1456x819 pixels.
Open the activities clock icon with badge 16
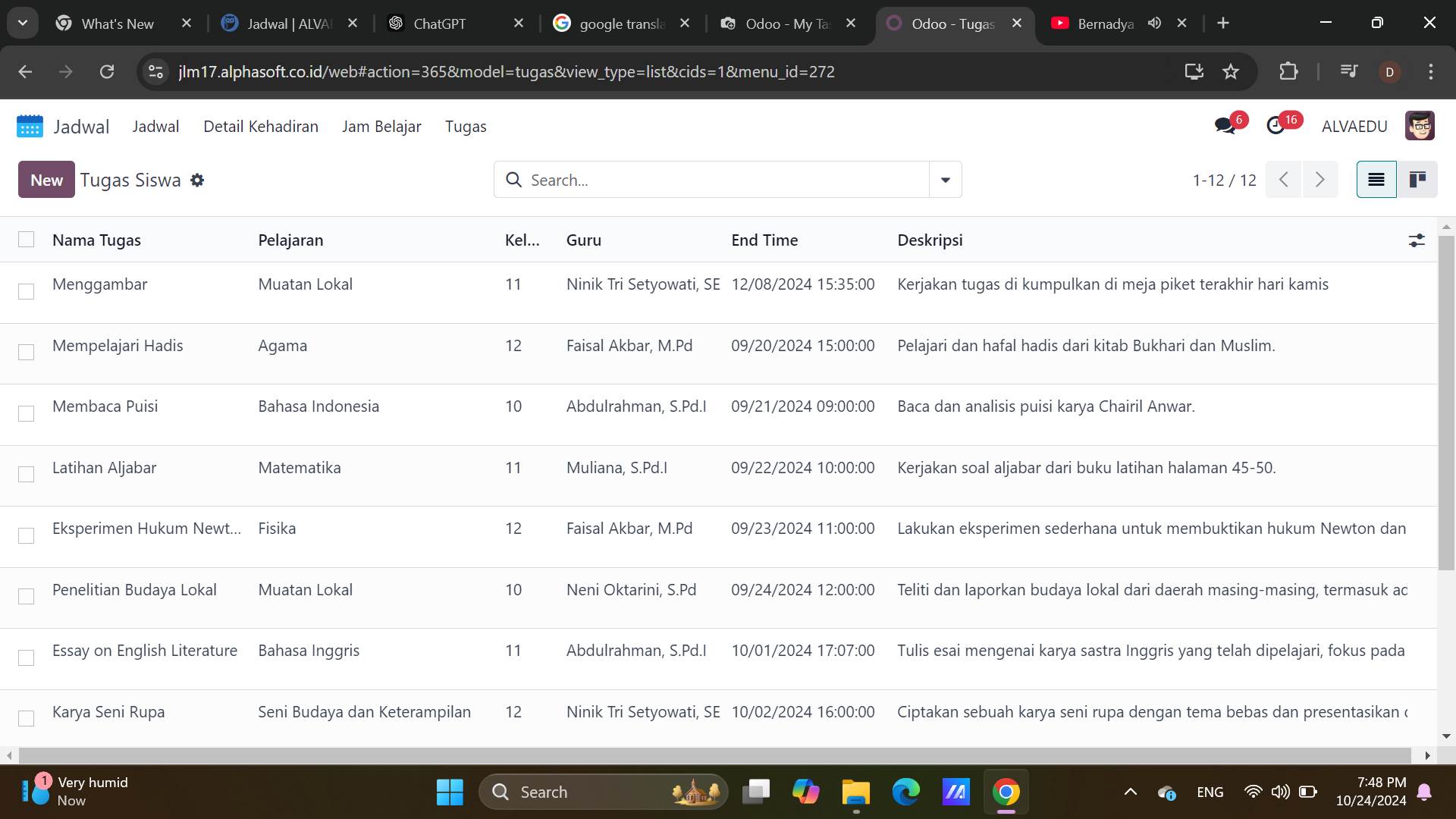[1276, 126]
